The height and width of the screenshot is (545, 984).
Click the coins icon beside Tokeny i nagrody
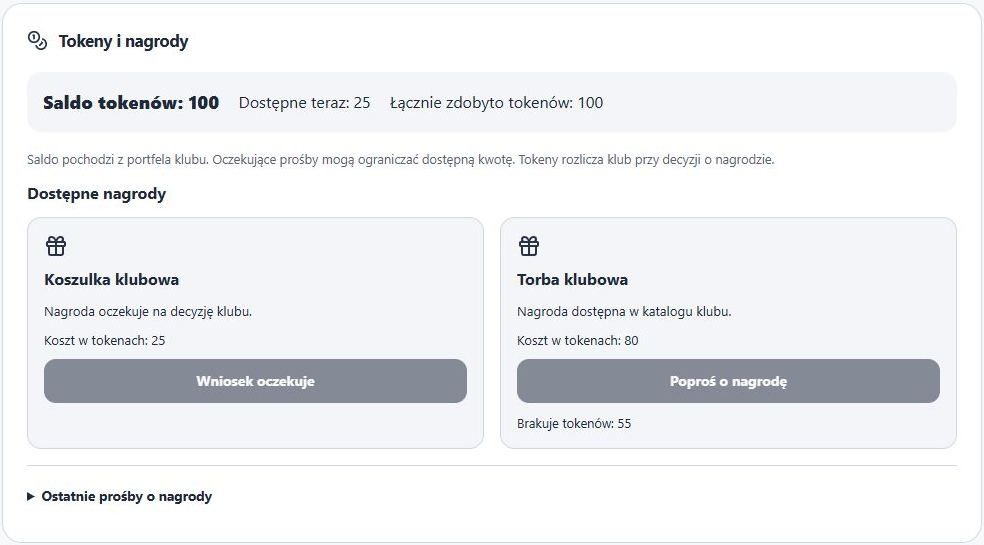pyautogui.click(x=37, y=41)
